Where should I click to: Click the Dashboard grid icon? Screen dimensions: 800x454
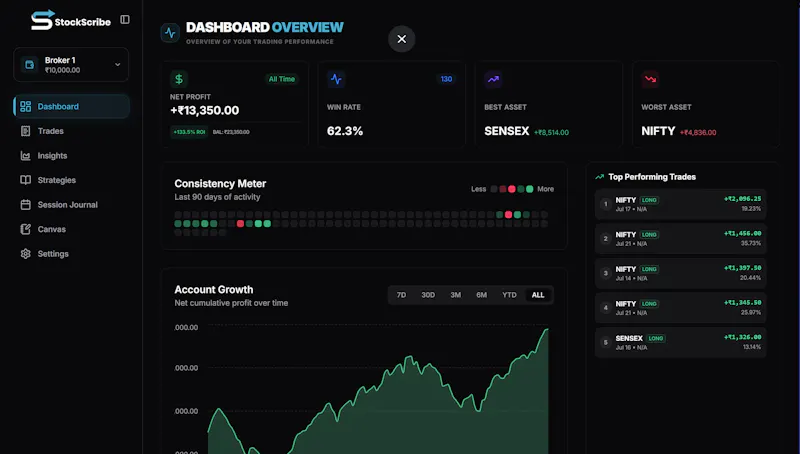click(26, 106)
